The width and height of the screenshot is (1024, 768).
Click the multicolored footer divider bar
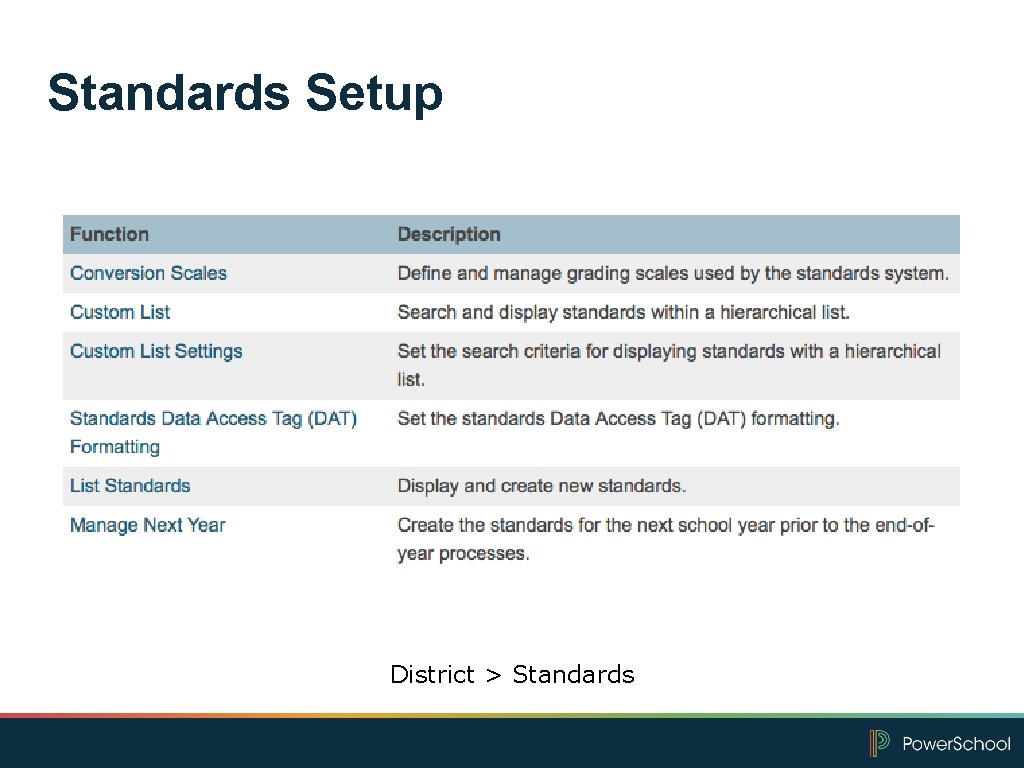point(512,717)
